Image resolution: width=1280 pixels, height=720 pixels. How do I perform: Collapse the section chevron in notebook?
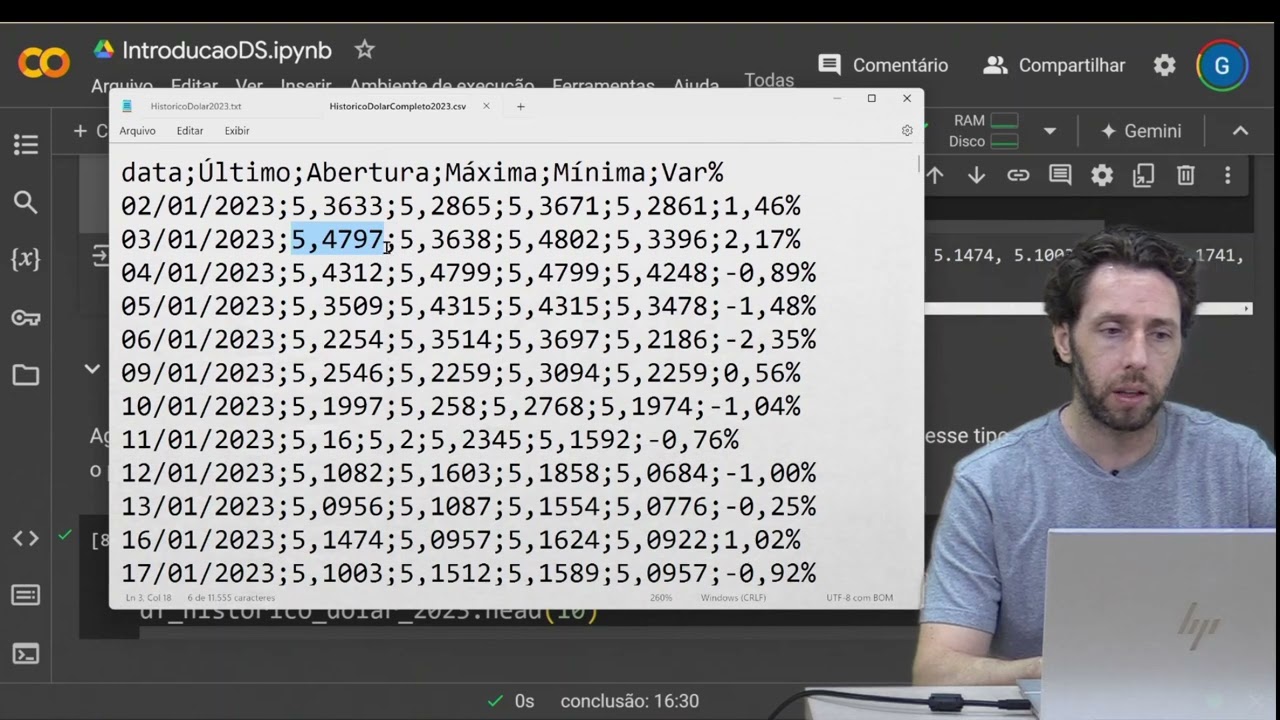[x=92, y=369]
